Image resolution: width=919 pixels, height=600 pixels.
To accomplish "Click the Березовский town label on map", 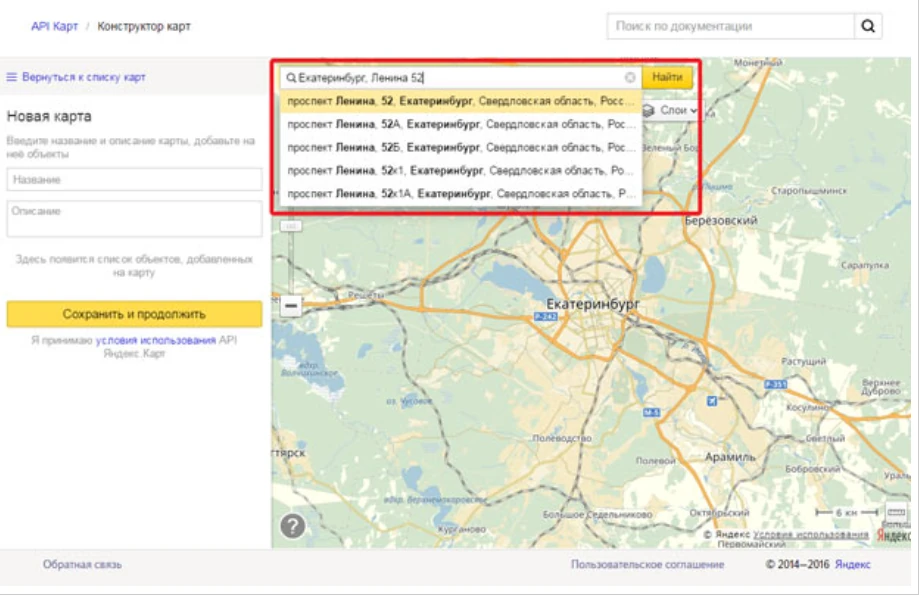I will click(721, 220).
